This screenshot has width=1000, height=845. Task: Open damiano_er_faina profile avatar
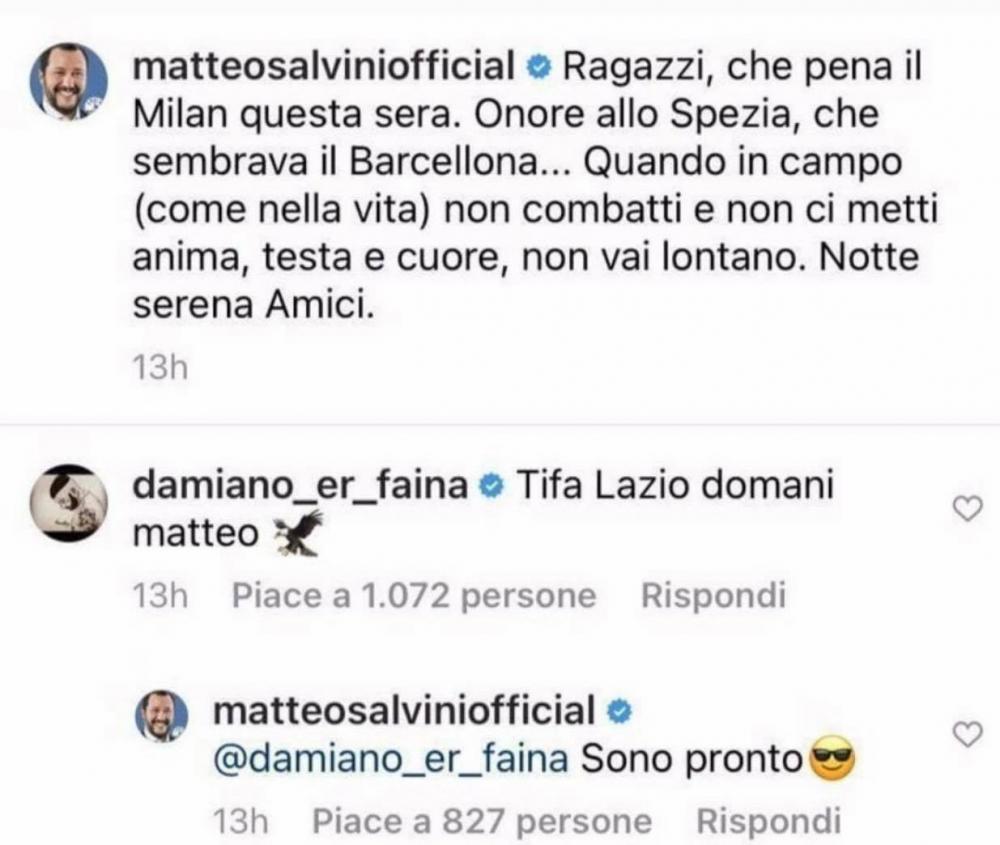pyautogui.click(x=69, y=503)
